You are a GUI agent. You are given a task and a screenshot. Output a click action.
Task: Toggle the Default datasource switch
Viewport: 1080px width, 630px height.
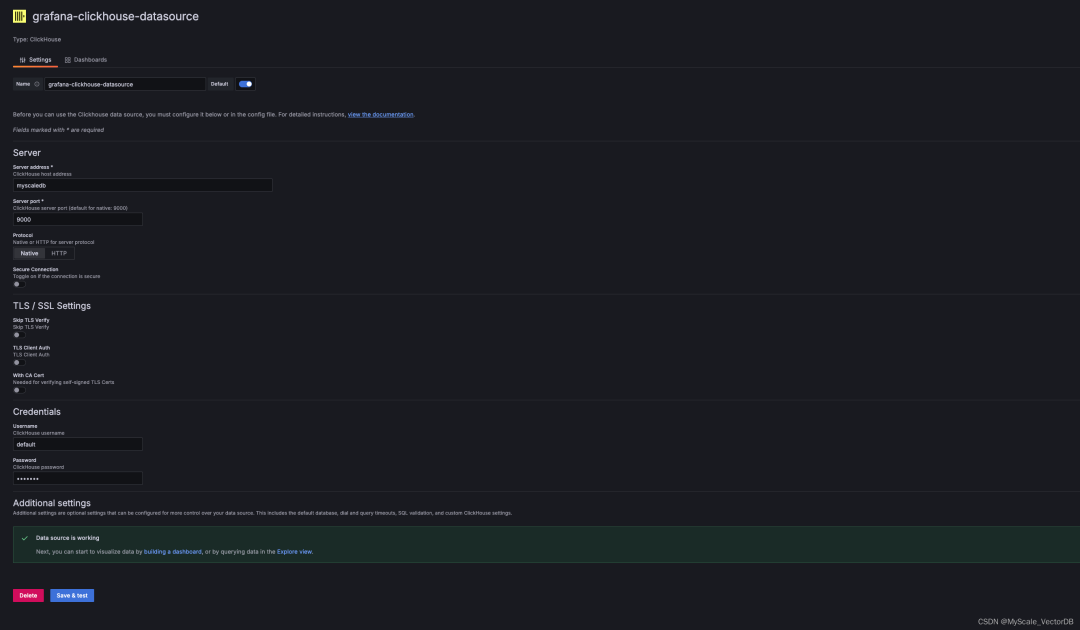coord(245,84)
